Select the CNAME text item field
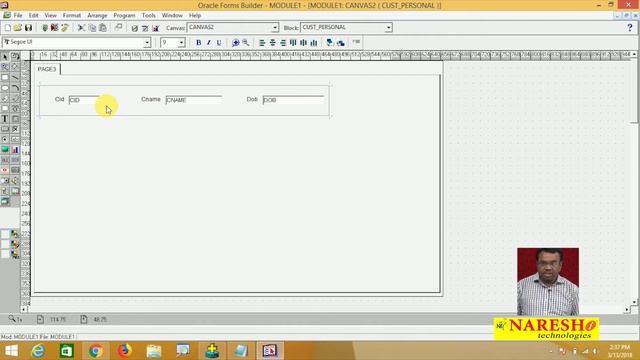 194,100
